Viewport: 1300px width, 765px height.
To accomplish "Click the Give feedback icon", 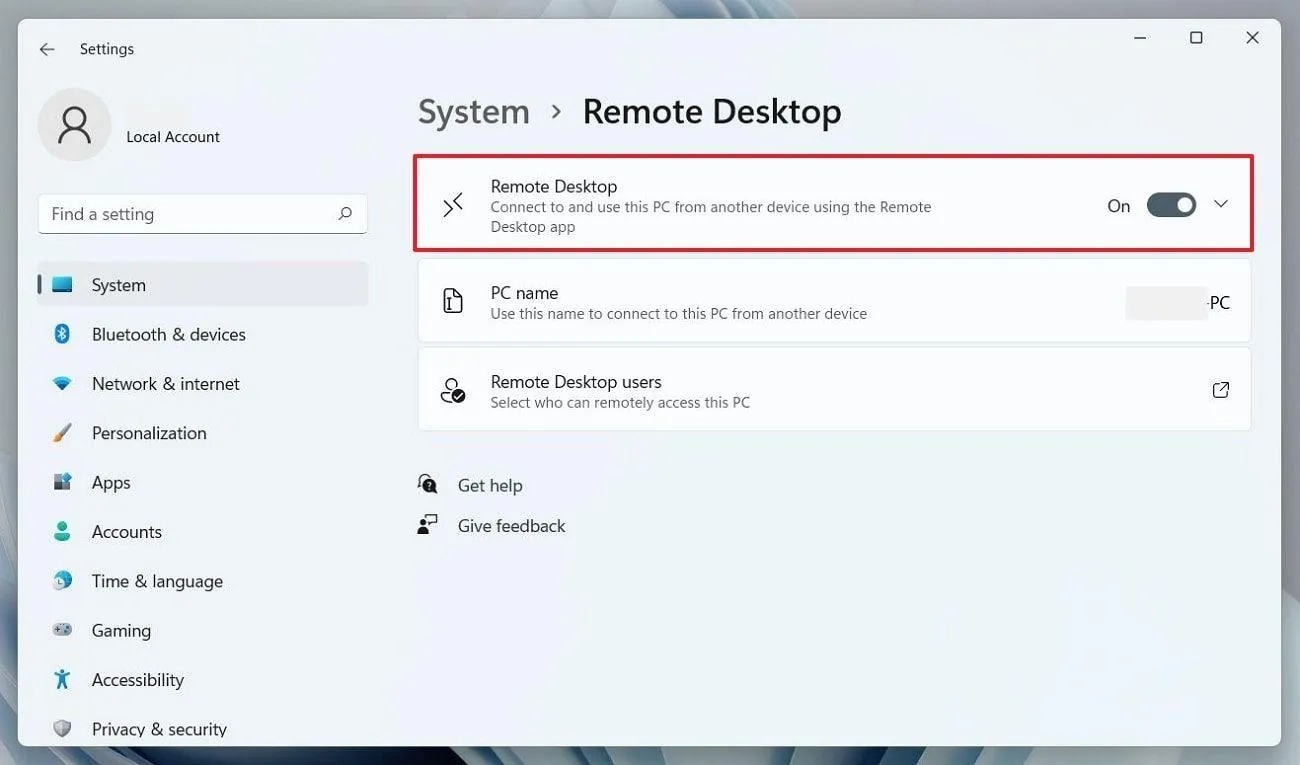I will coord(428,525).
